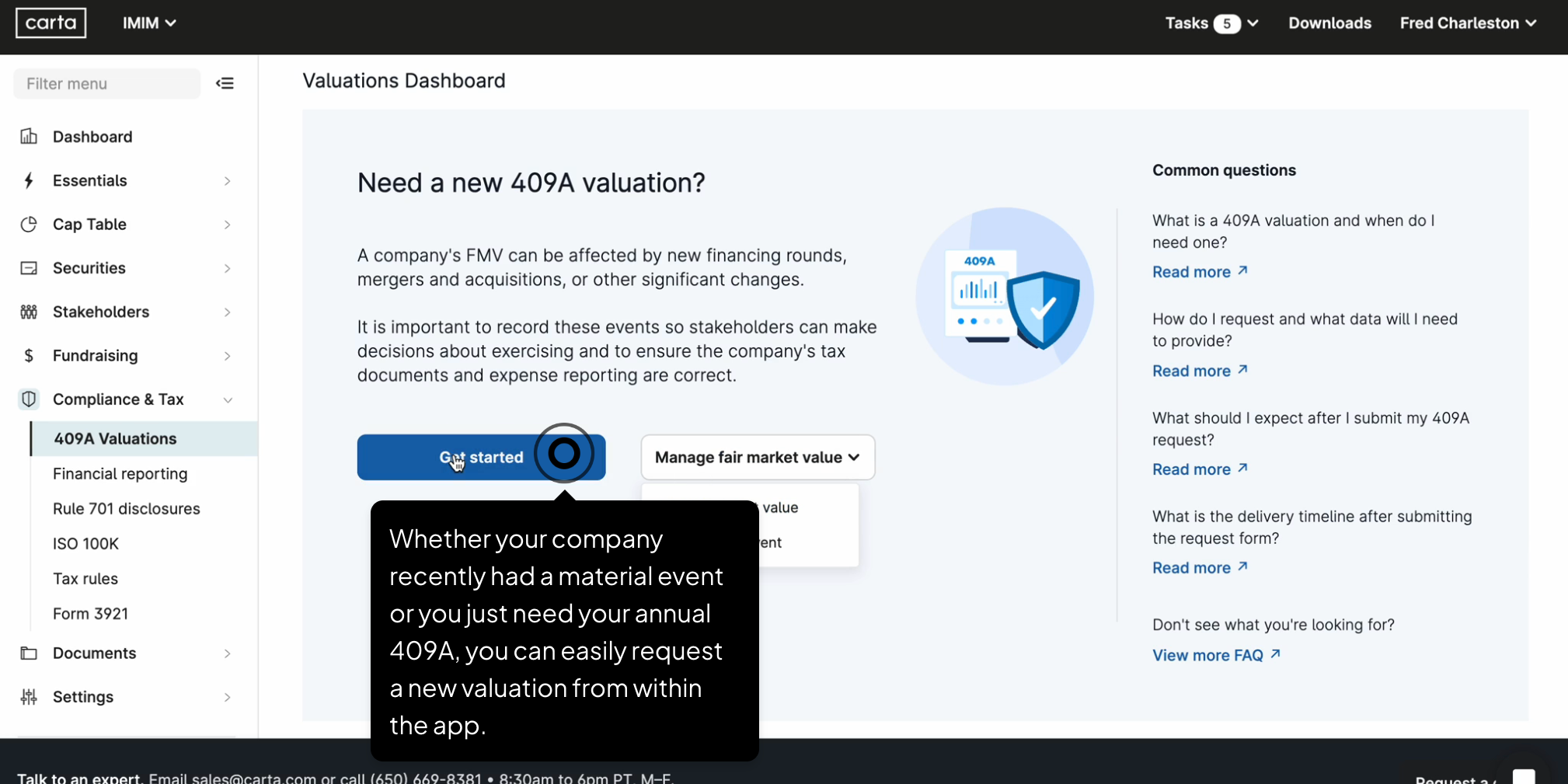This screenshot has height=784, width=1568.
Task: Click the Get started button
Action: 481,457
